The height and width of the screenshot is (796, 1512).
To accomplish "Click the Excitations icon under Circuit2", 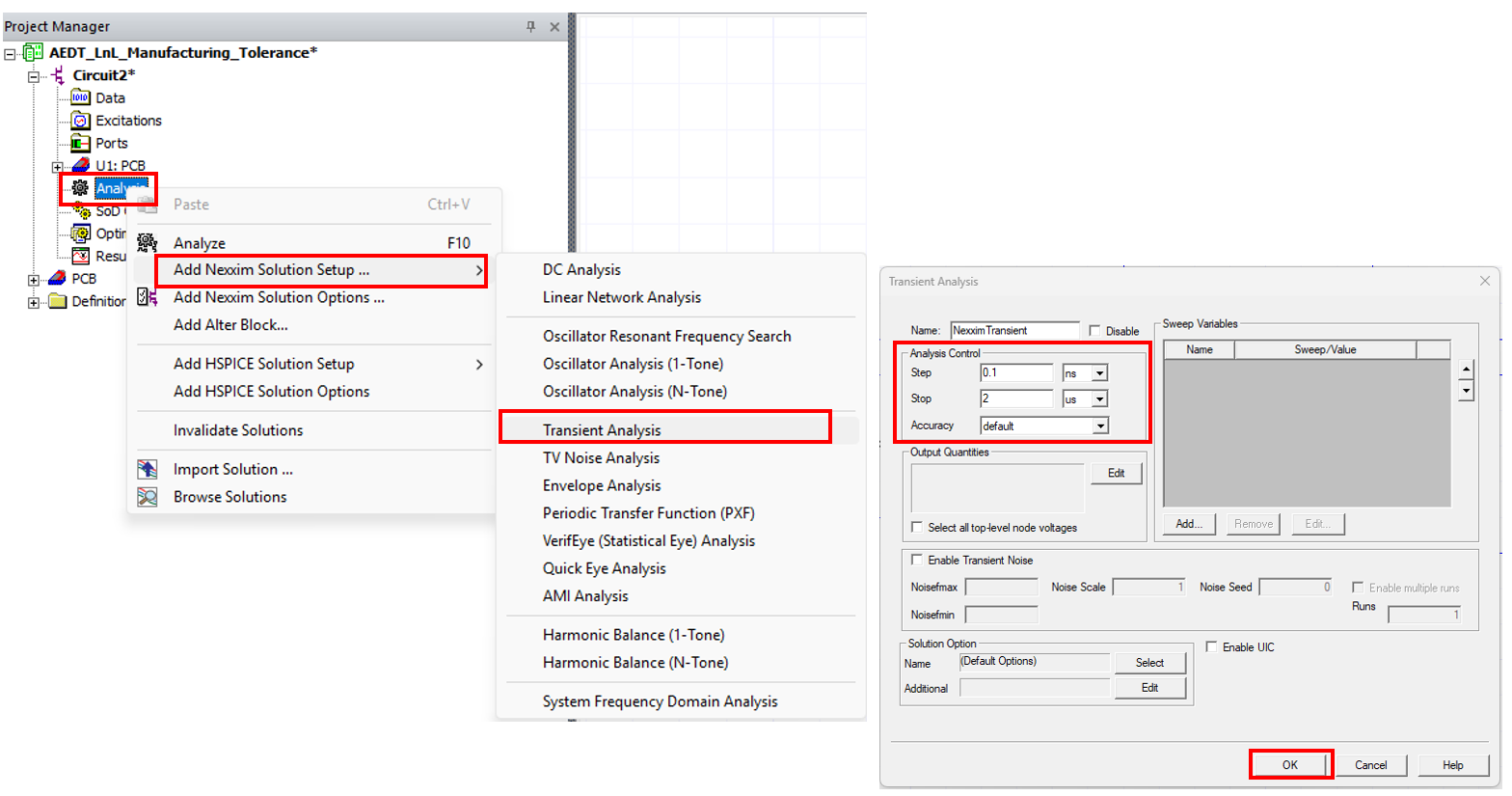I will tap(80, 121).
